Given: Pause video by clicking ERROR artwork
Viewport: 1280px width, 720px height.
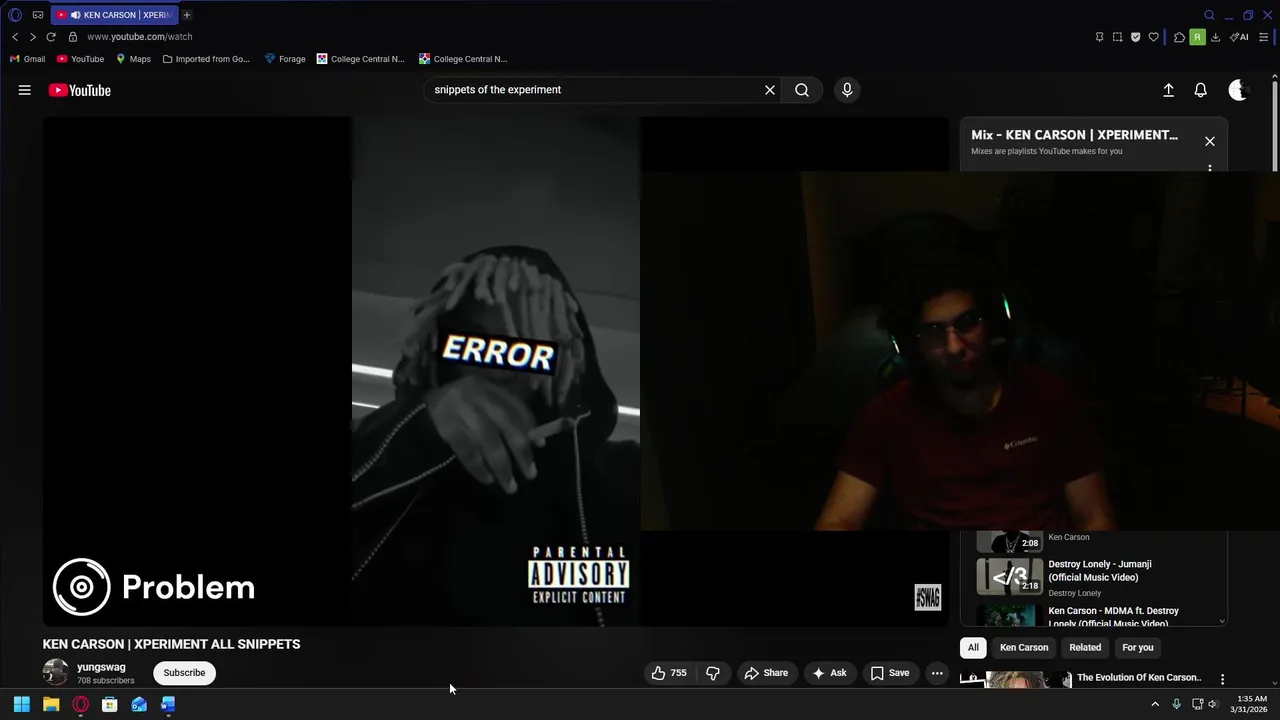Looking at the screenshot, I should 497,351.
